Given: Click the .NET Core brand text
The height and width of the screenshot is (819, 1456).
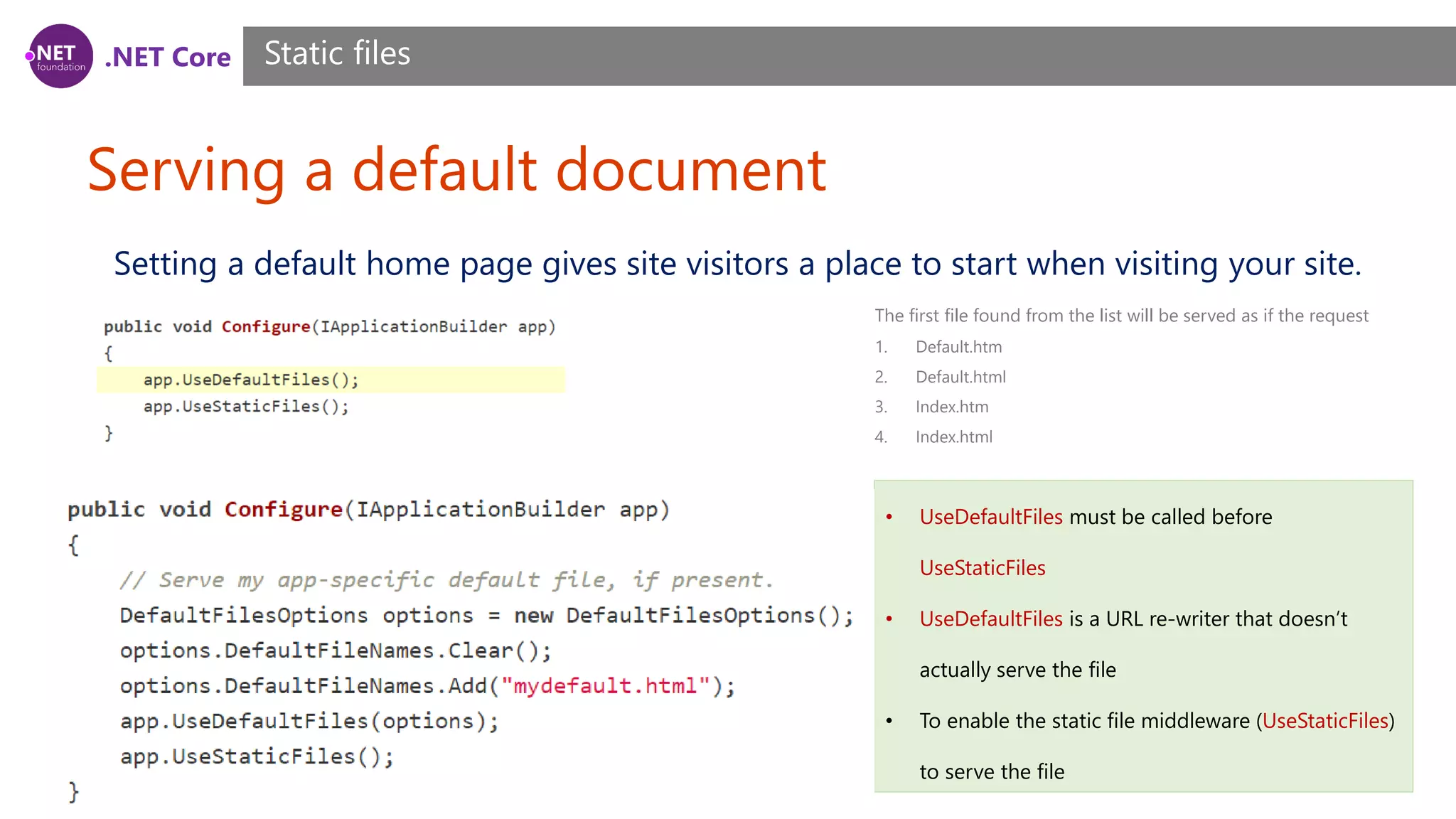Looking at the screenshot, I should click(x=168, y=58).
